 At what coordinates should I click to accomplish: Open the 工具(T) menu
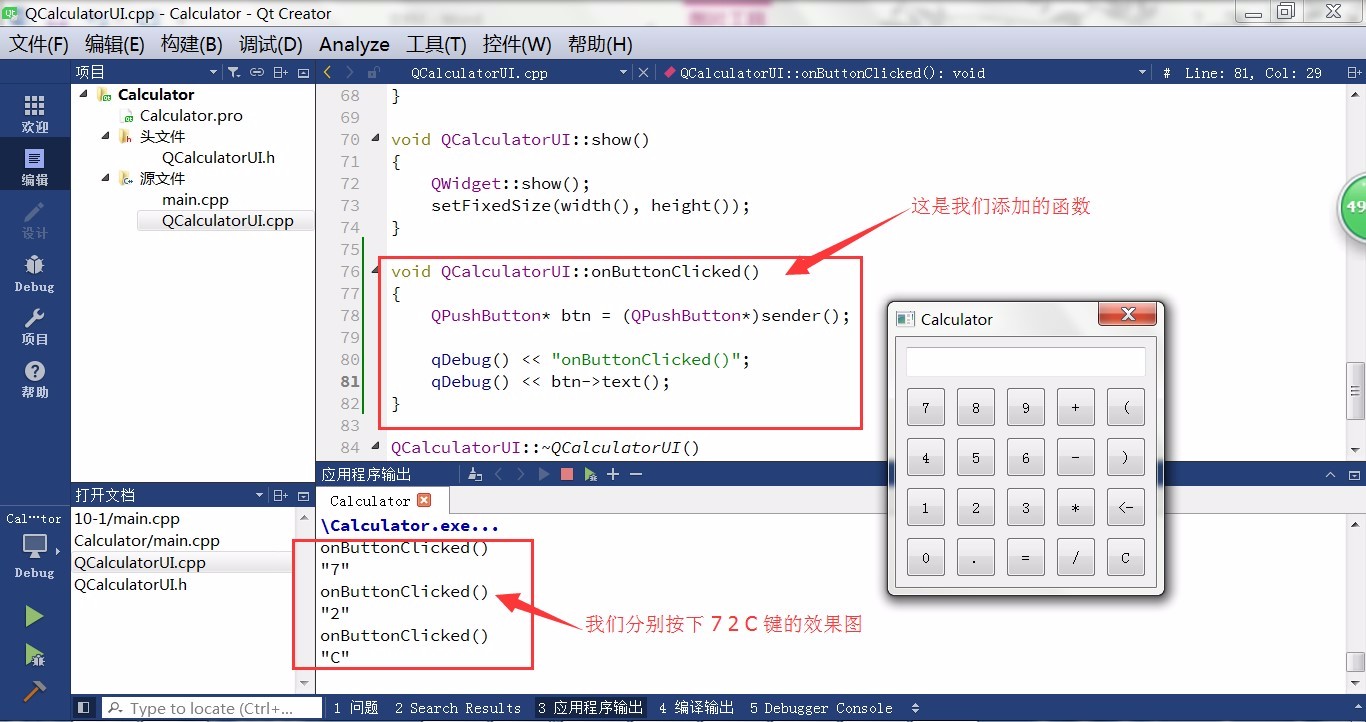tap(436, 44)
